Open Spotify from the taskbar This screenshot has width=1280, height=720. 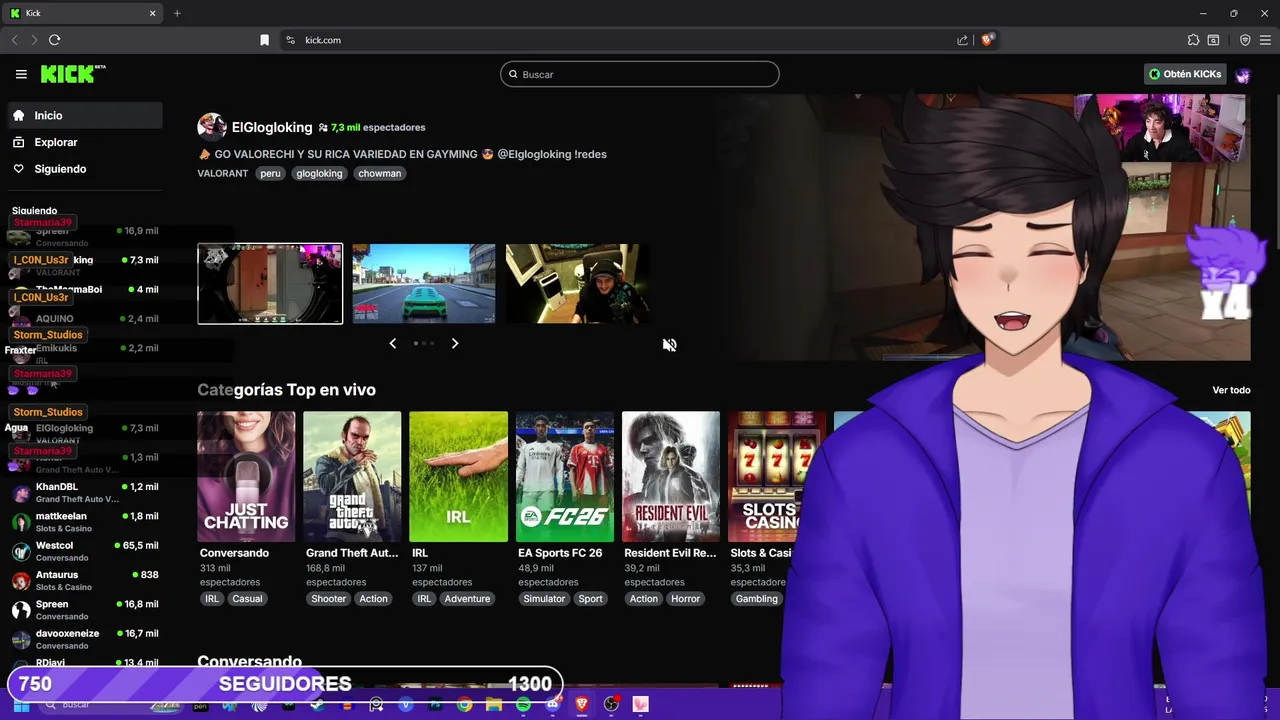tap(523, 705)
